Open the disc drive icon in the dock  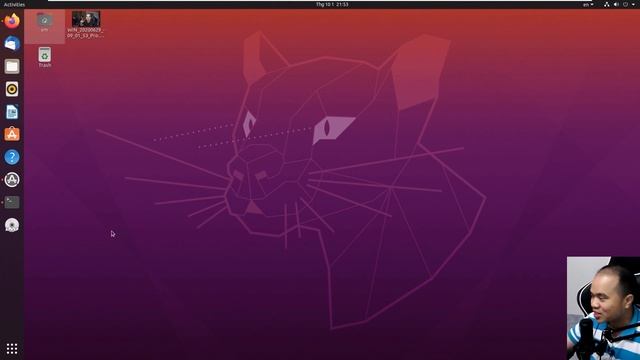(12, 225)
